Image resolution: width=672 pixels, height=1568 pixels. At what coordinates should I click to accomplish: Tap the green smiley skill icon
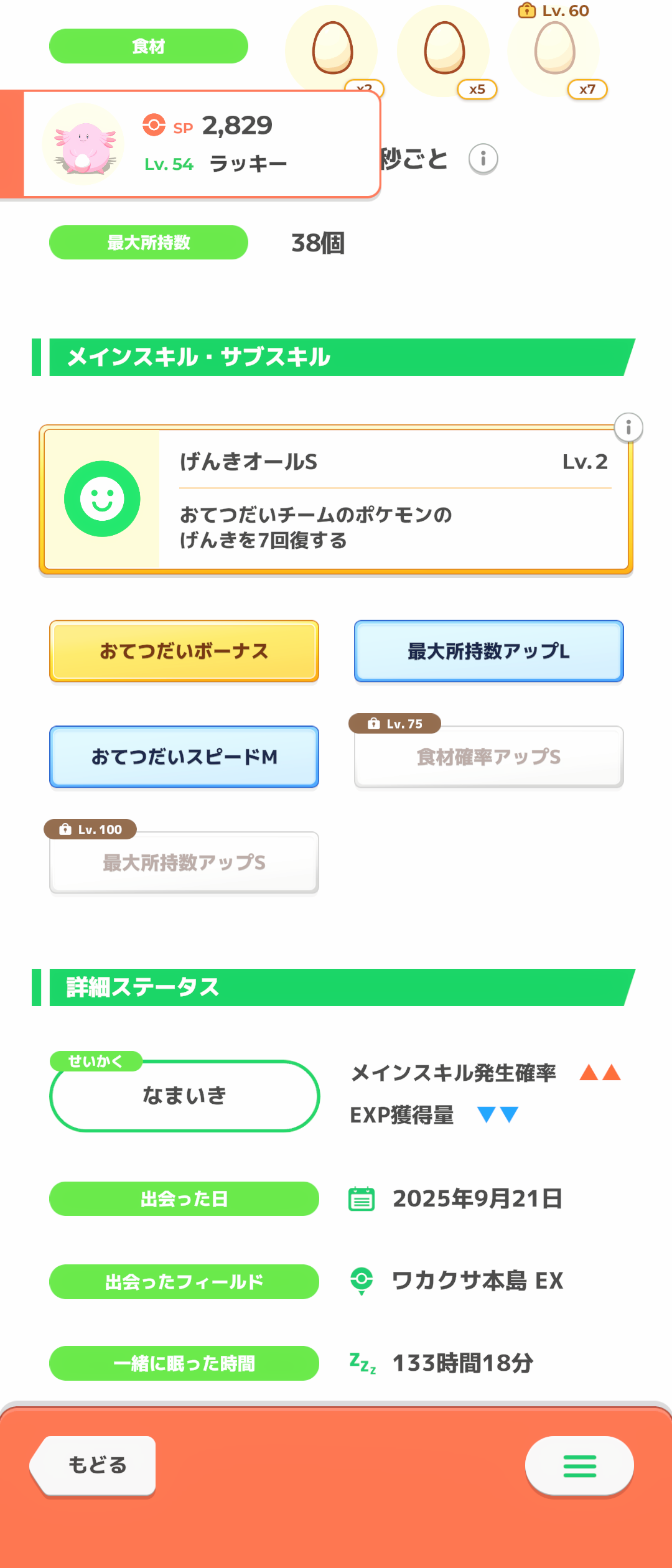click(102, 499)
